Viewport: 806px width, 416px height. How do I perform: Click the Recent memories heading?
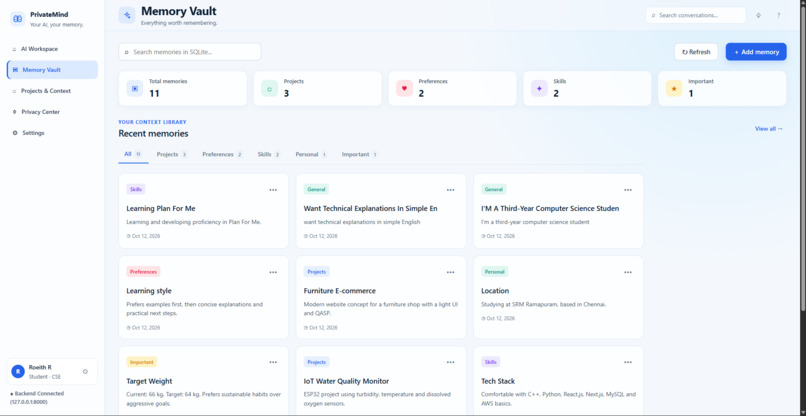pyautogui.click(x=153, y=134)
